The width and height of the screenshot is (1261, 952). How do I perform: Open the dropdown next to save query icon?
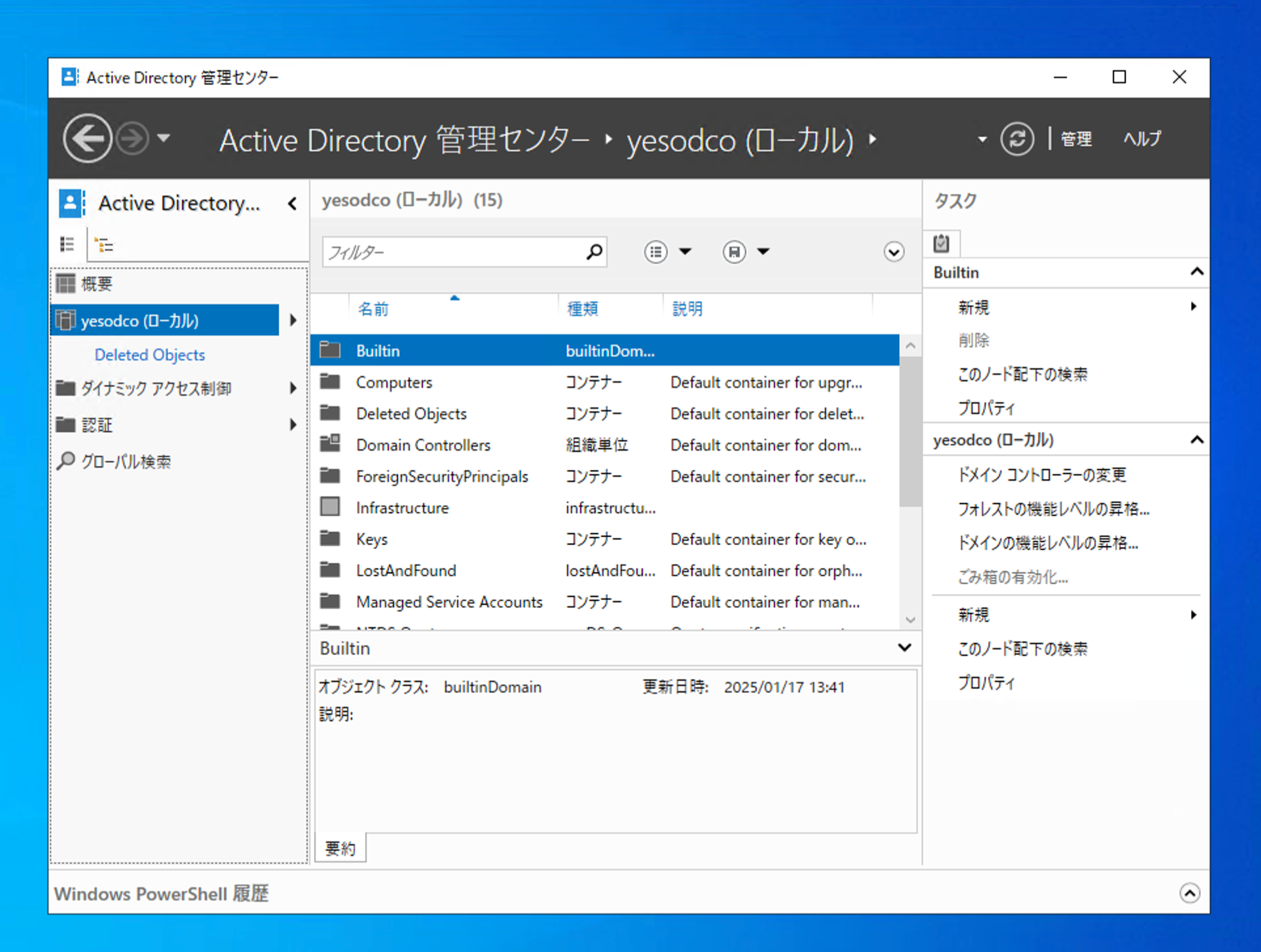[x=763, y=251]
